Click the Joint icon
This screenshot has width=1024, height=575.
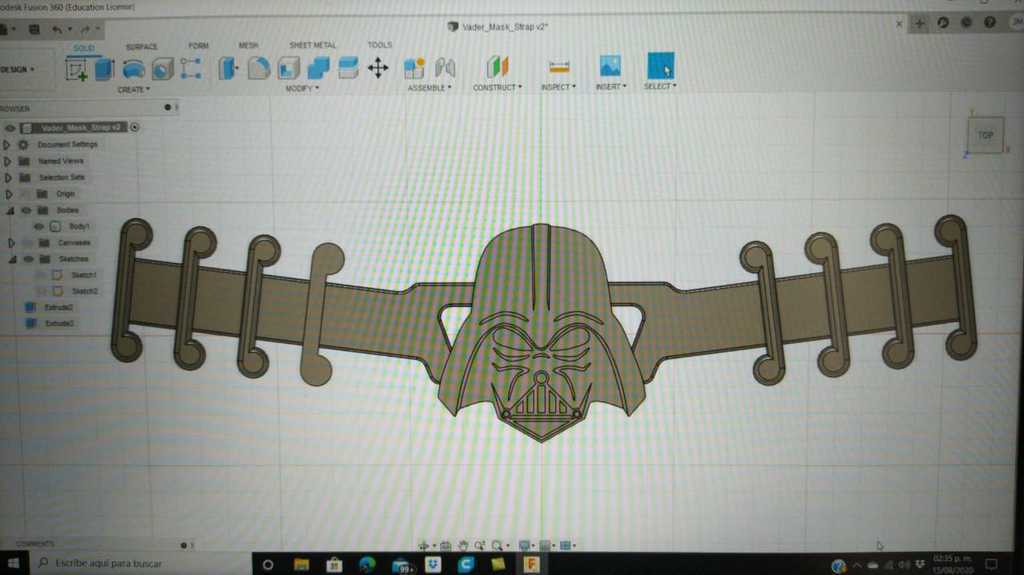point(445,67)
